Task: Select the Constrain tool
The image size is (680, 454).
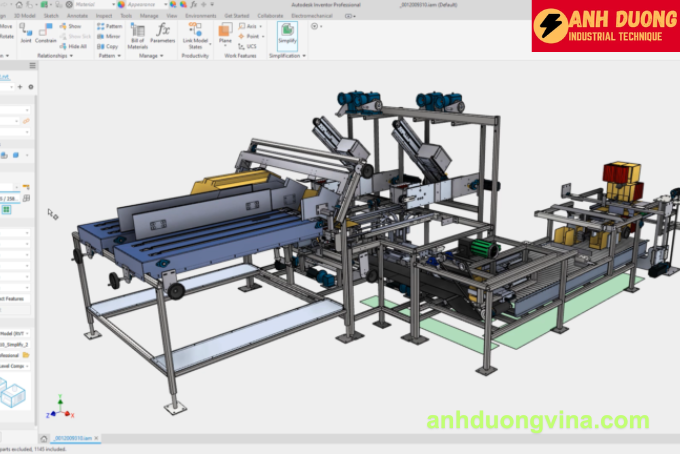Action: click(x=45, y=37)
